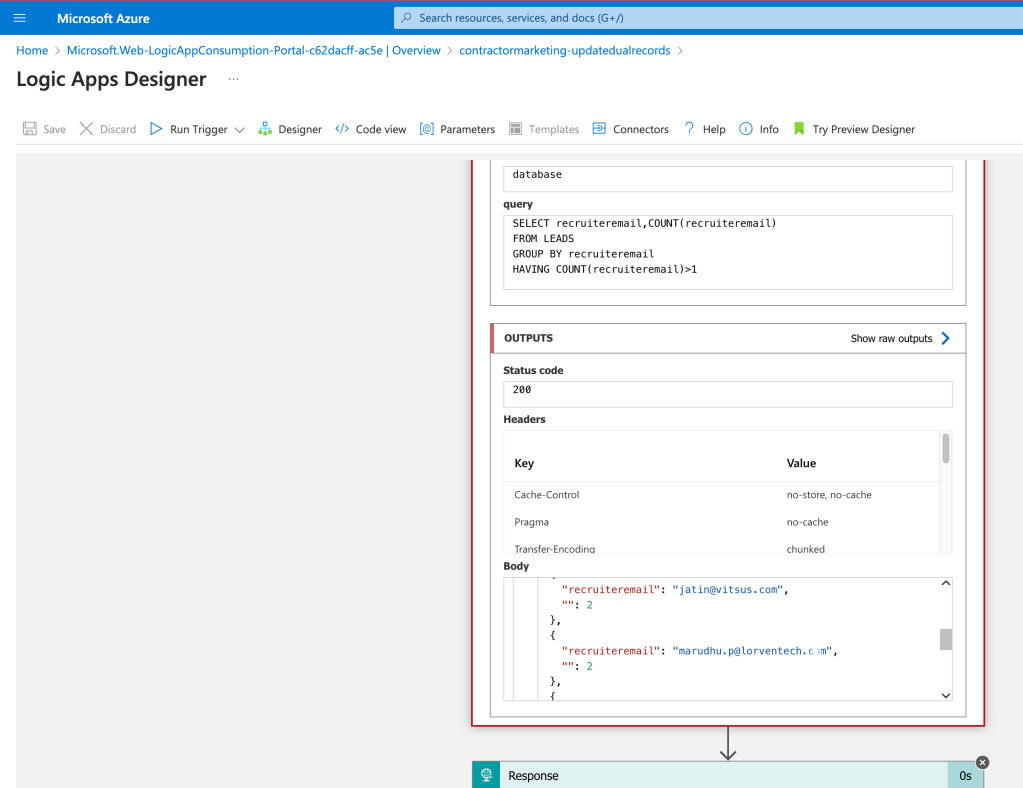Click the Discard X icon

tap(86, 129)
